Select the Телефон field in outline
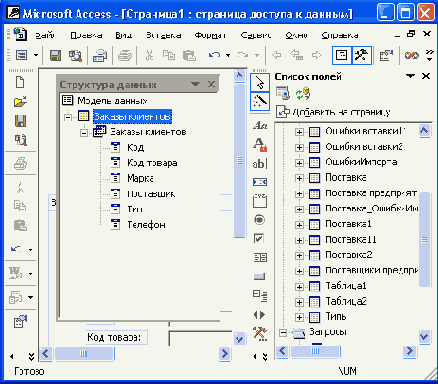 pyautogui.click(x=146, y=225)
